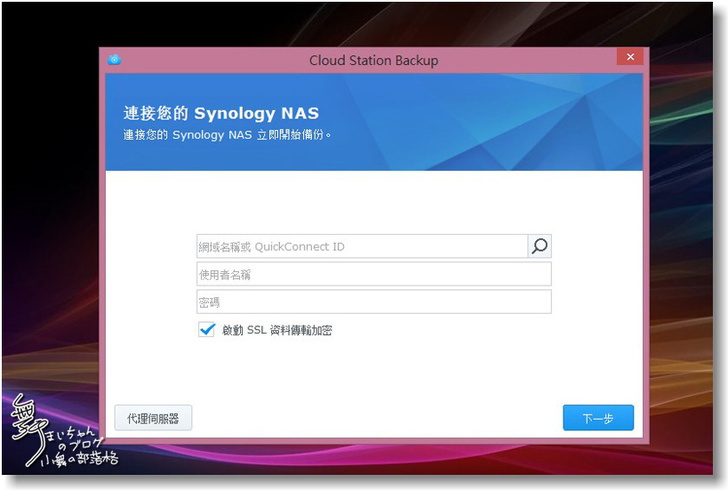
Task: Toggle the 啟動 SSL 資料傳輸加密 checkbox
Action: coord(207,330)
